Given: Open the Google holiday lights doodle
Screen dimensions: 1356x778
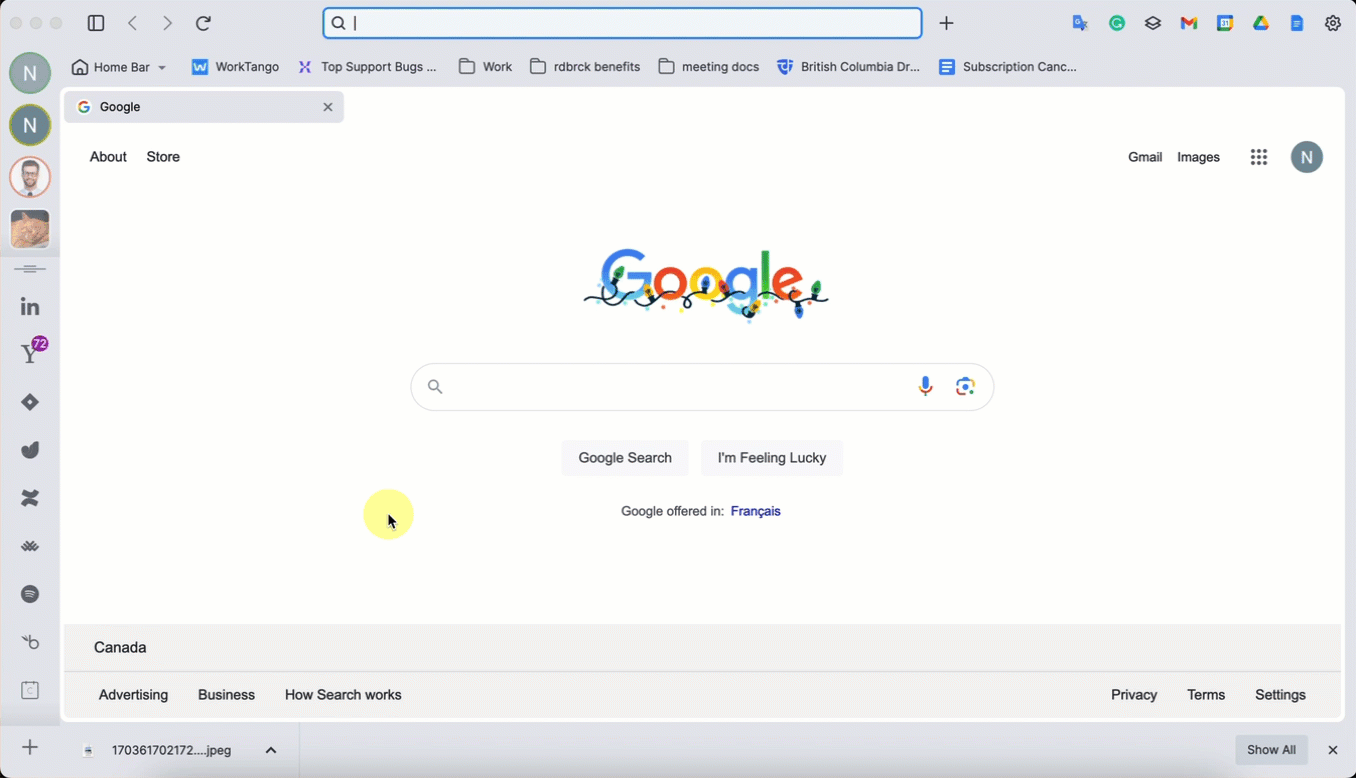Looking at the screenshot, I should coord(706,285).
